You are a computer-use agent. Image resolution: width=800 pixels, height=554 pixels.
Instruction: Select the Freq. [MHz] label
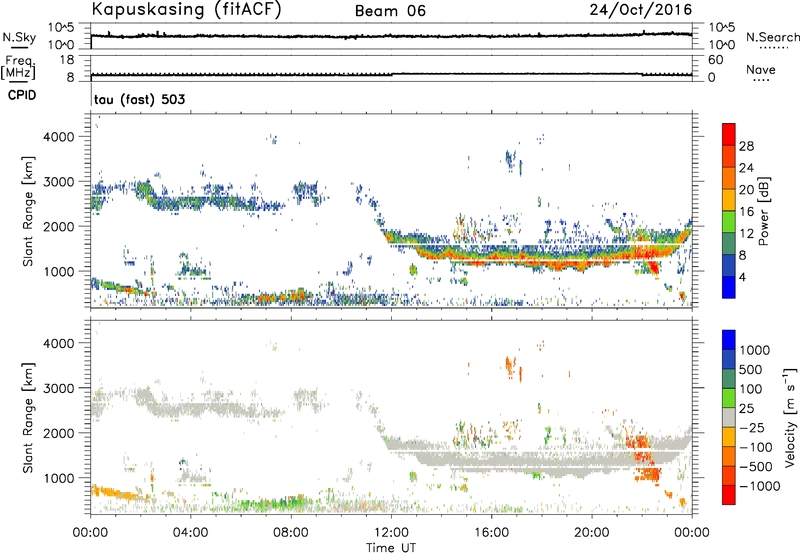(x=18, y=67)
